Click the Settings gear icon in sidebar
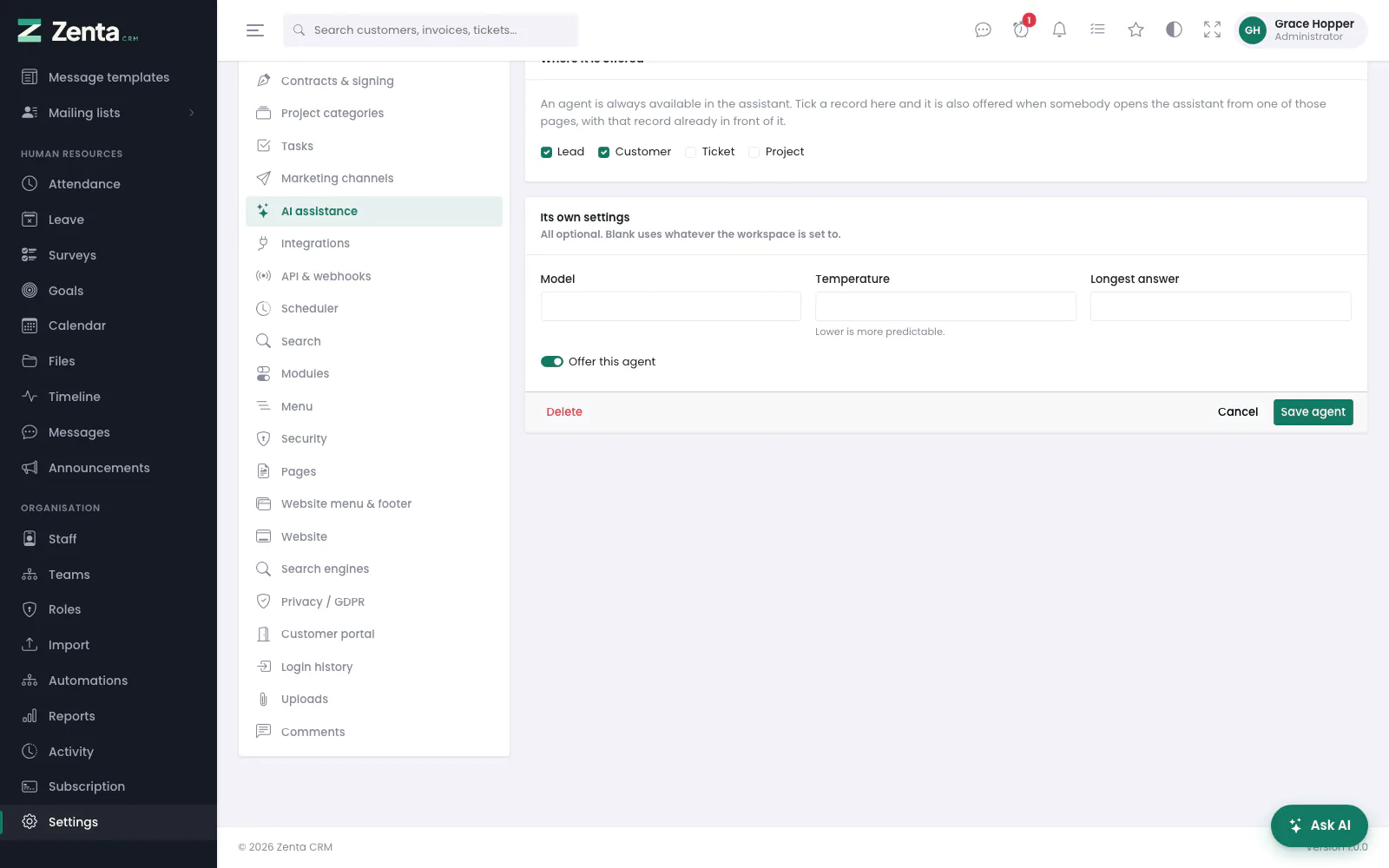Image resolution: width=1389 pixels, height=868 pixels. (30, 822)
